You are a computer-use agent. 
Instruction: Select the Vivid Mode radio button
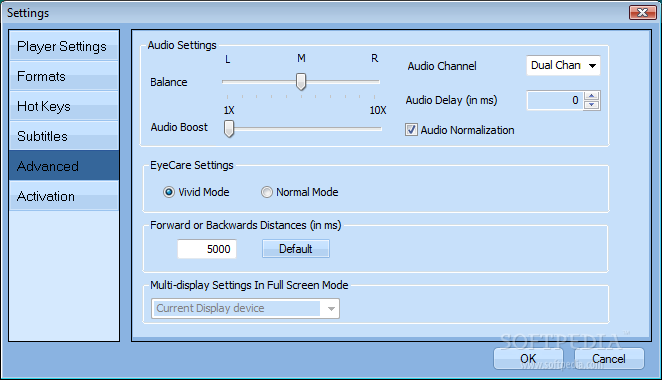(169, 192)
